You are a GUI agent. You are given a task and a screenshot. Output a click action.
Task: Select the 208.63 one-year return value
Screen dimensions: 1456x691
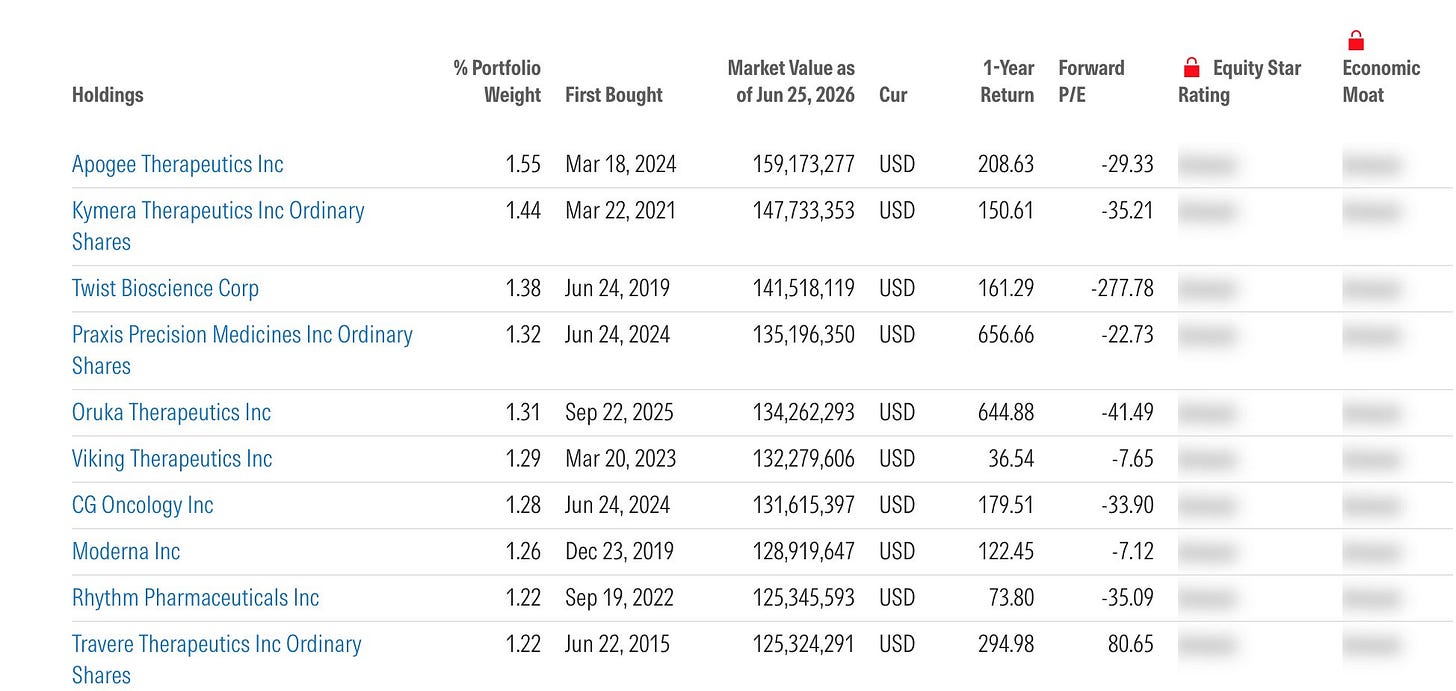tap(1006, 164)
